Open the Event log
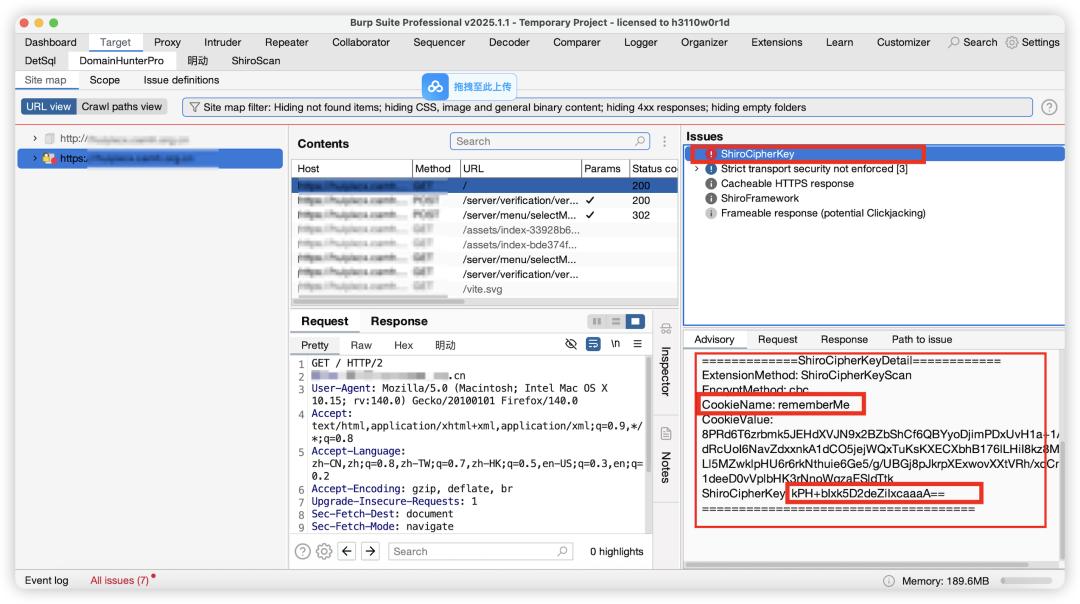The image size is (1080, 604). tap(47, 581)
